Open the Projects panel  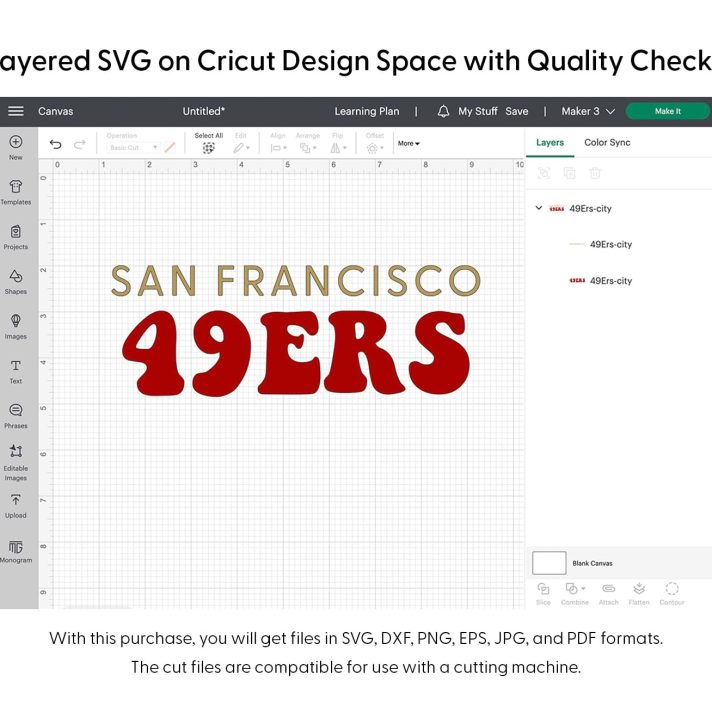[x=16, y=237]
